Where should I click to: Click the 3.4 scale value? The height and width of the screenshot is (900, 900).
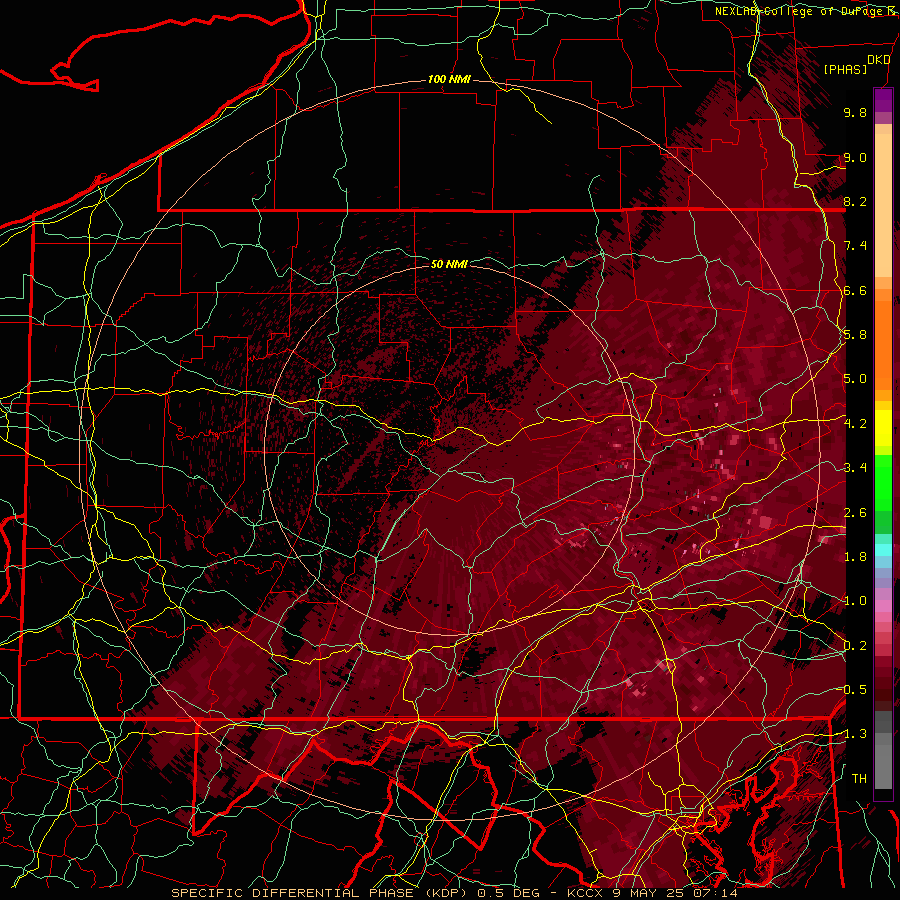pos(855,468)
